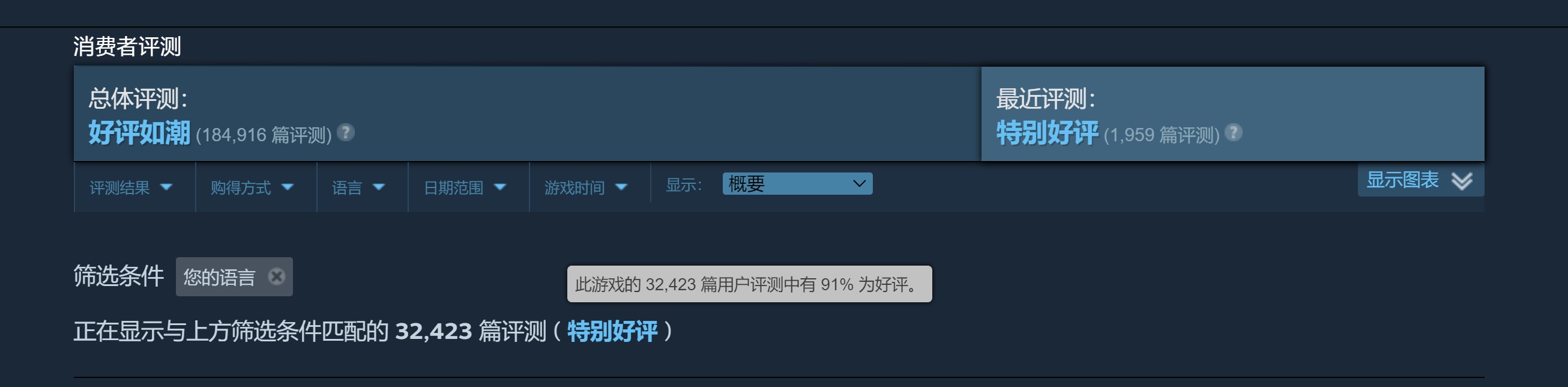Screen dimensions: 1568x387
Task: Click the 特别好评 recent rating link
Action: (1047, 132)
